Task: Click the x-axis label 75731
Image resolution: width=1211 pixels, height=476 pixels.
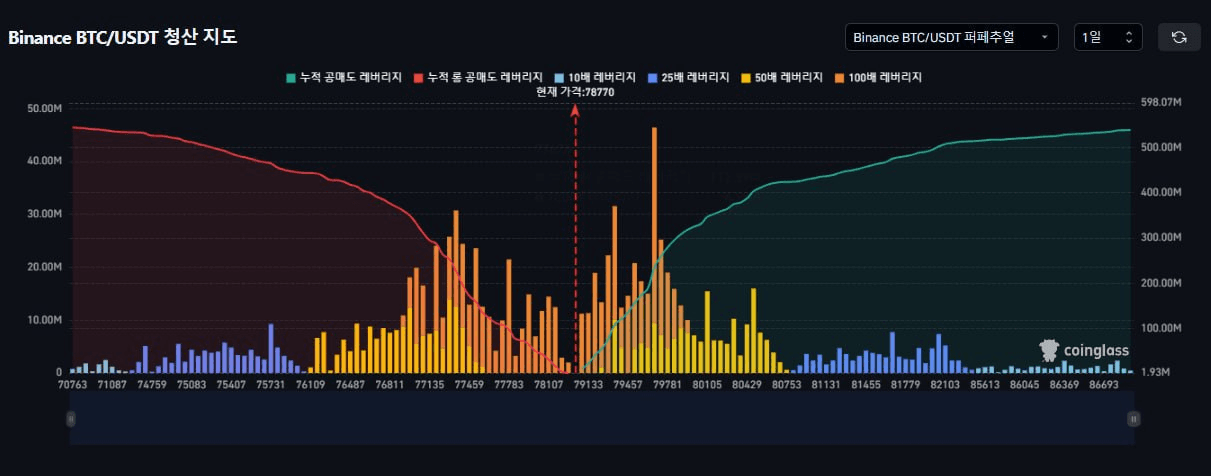Action: [x=271, y=384]
